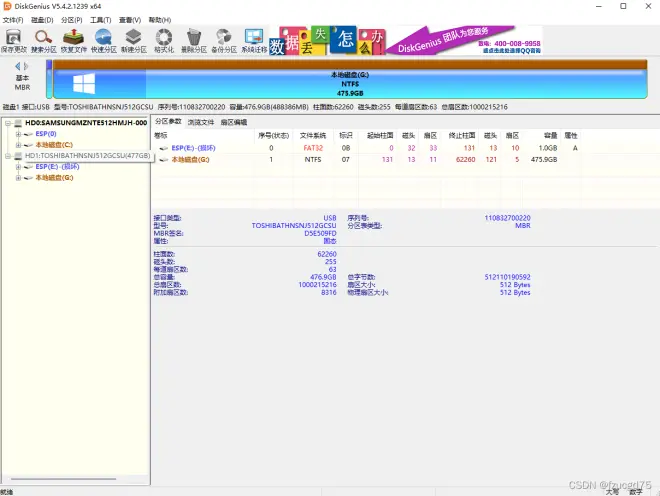Image resolution: width=660 pixels, height=496 pixels.
Task: Click the left tree panel horizontal scrollbar
Action: (63, 479)
